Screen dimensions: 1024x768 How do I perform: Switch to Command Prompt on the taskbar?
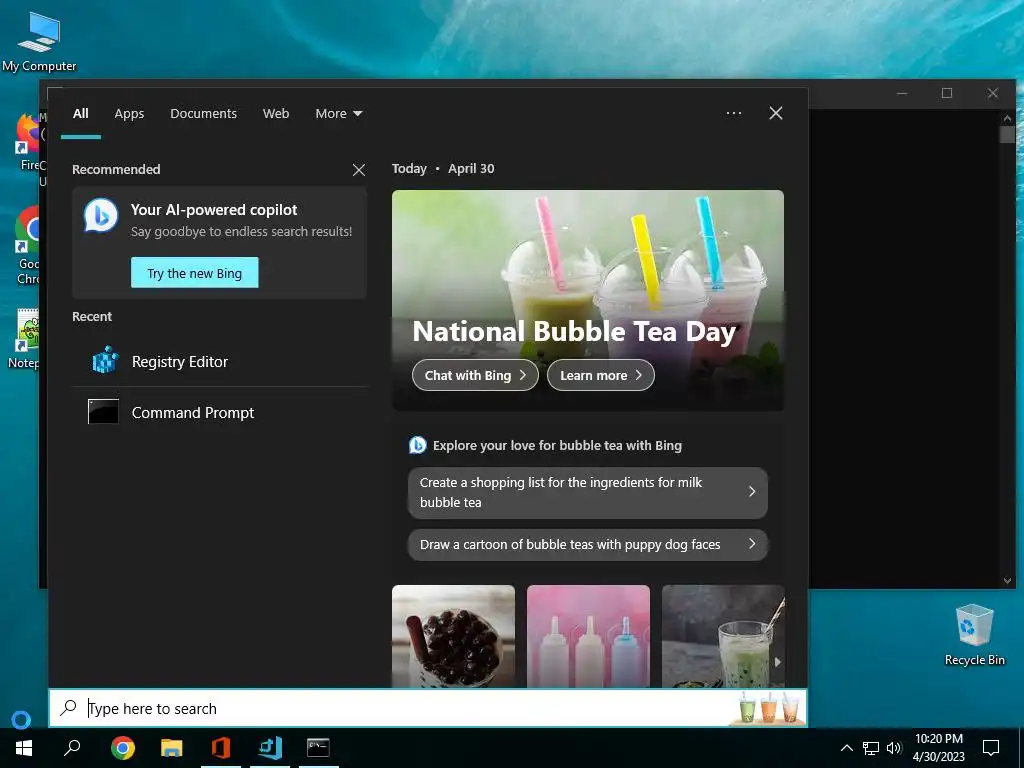coord(319,748)
